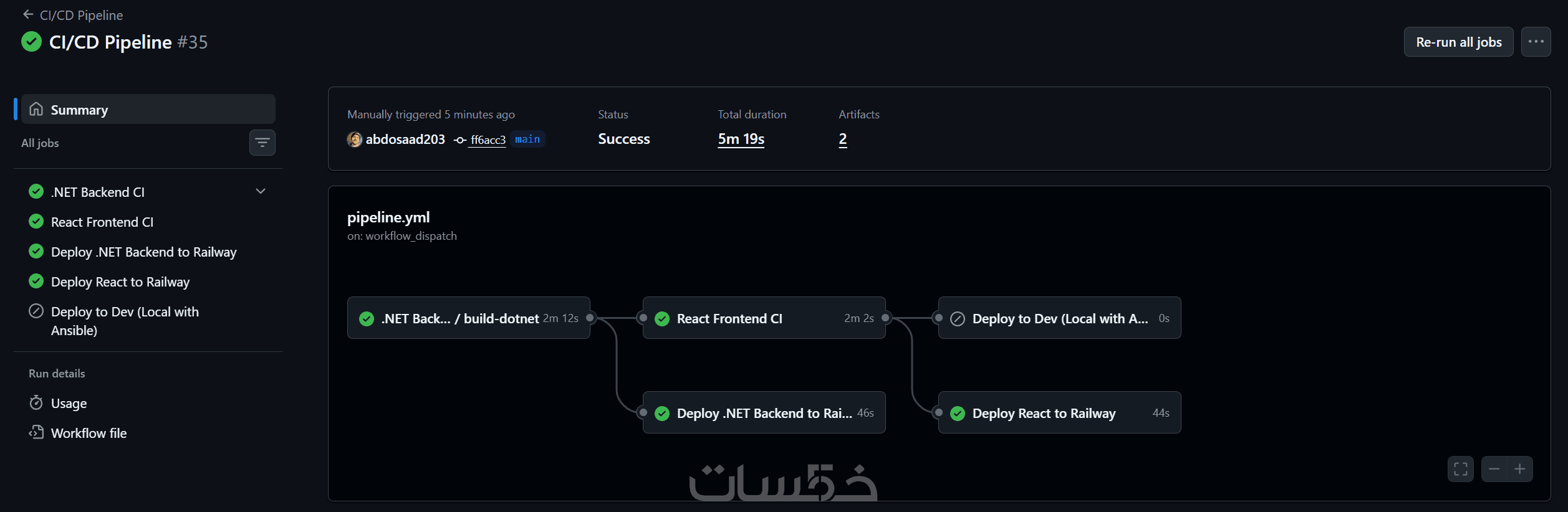The image size is (1568, 512).
Task: Click the 'Run details' label
Action: (x=57, y=374)
